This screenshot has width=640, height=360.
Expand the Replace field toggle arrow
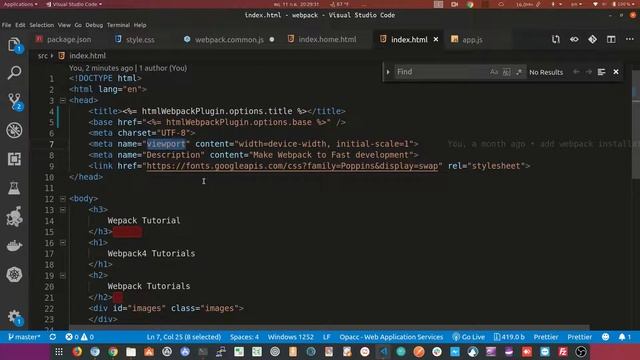[388, 72]
